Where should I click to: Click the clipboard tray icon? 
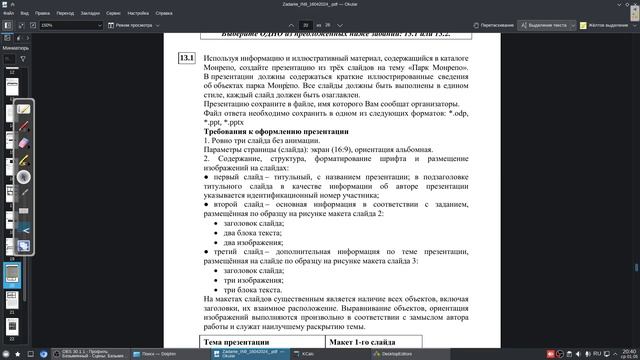(569, 354)
